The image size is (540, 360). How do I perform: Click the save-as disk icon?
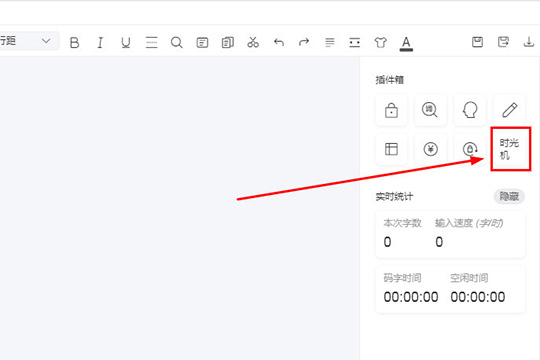(x=503, y=42)
